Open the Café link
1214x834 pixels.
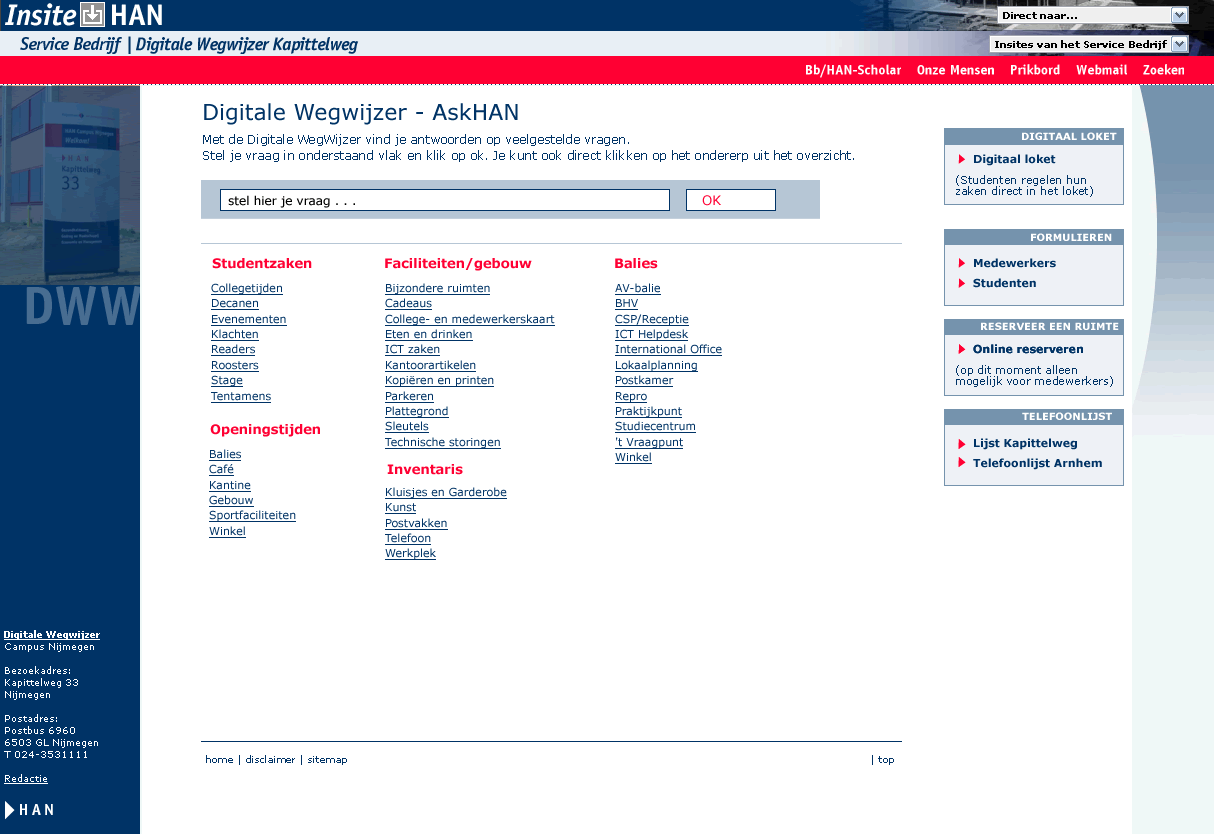click(221, 470)
